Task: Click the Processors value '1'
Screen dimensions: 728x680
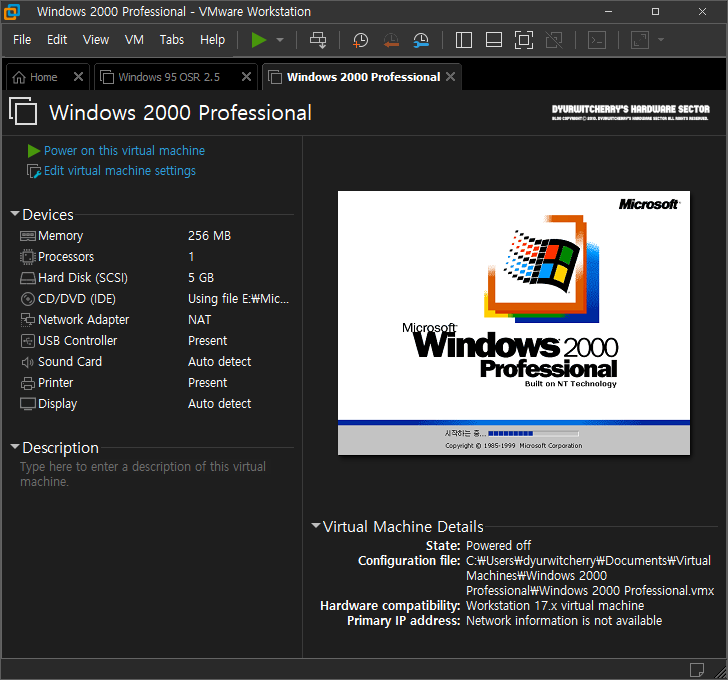Action: click(x=191, y=257)
